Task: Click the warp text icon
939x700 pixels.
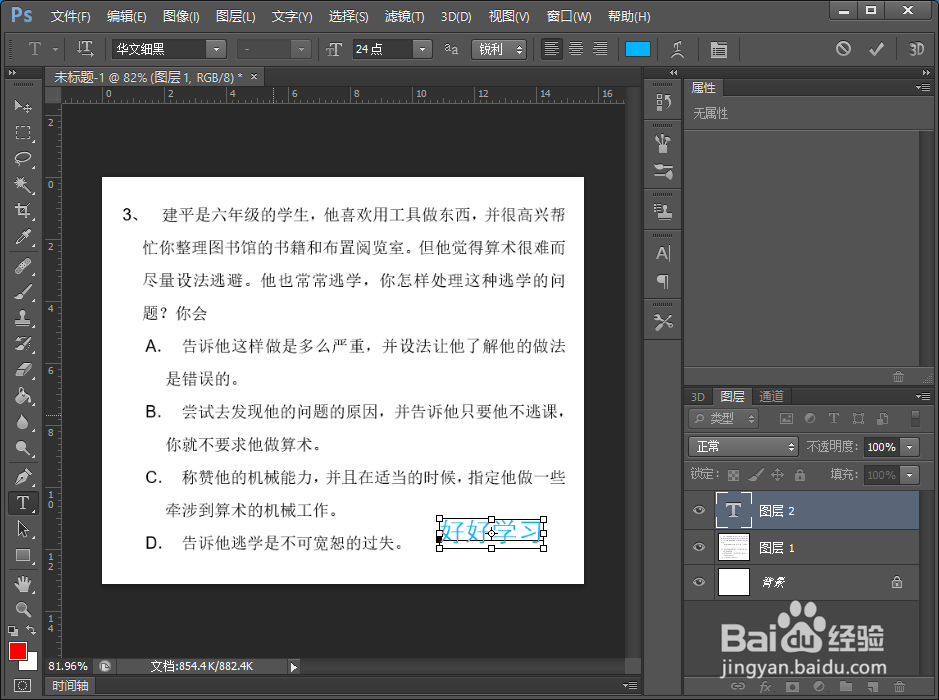Action: [677, 49]
